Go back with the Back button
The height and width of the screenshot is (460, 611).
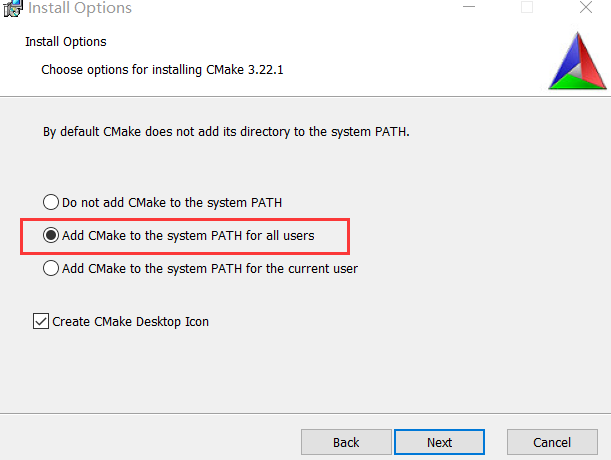346,442
